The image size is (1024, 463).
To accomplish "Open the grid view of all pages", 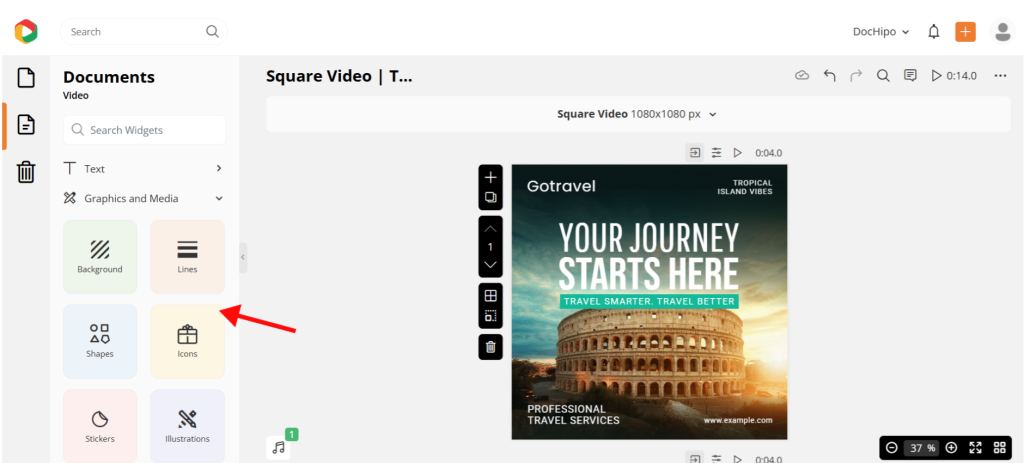I will [x=999, y=447].
